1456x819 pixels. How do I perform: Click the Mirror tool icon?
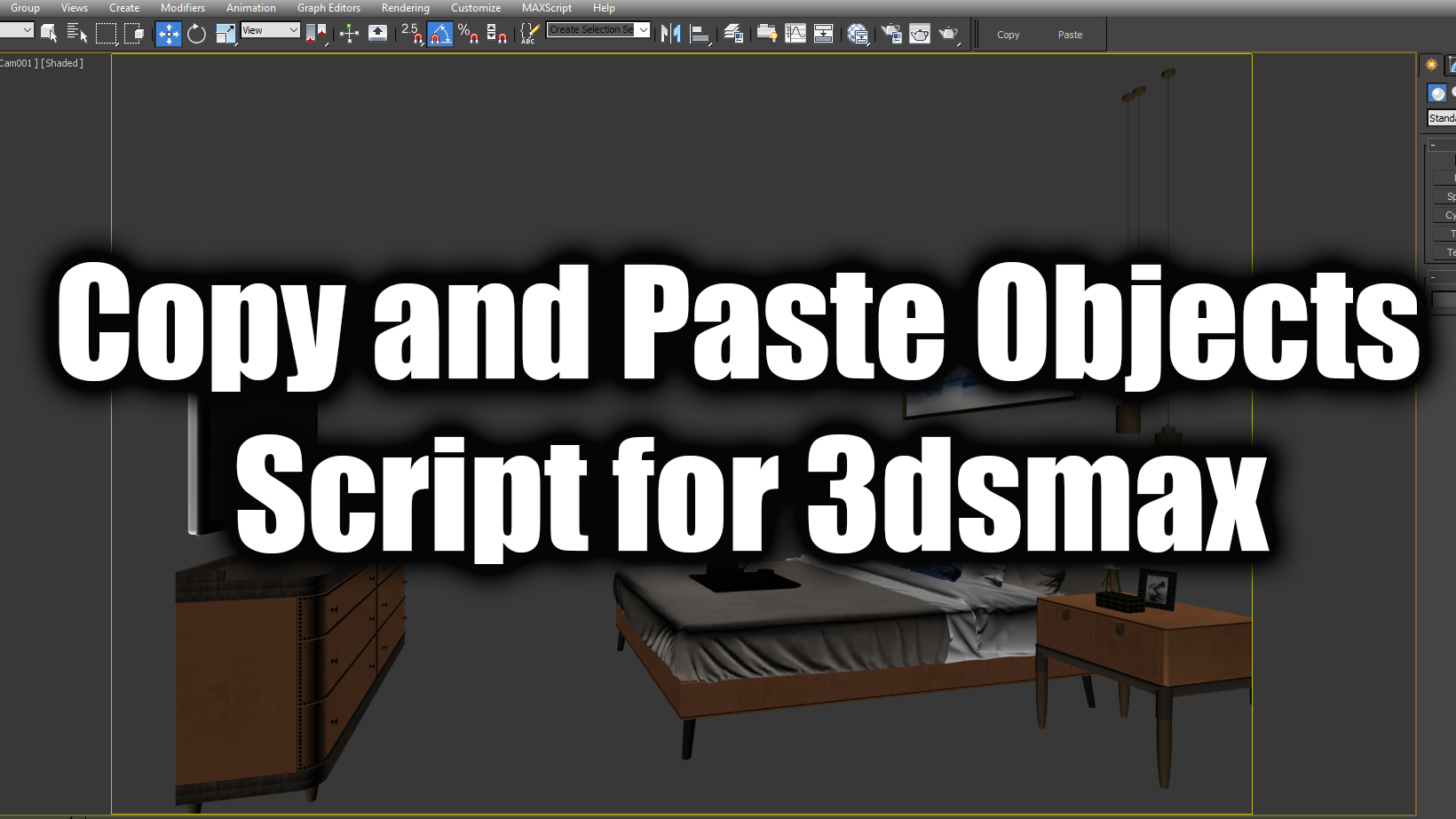pyautogui.click(x=671, y=34)
